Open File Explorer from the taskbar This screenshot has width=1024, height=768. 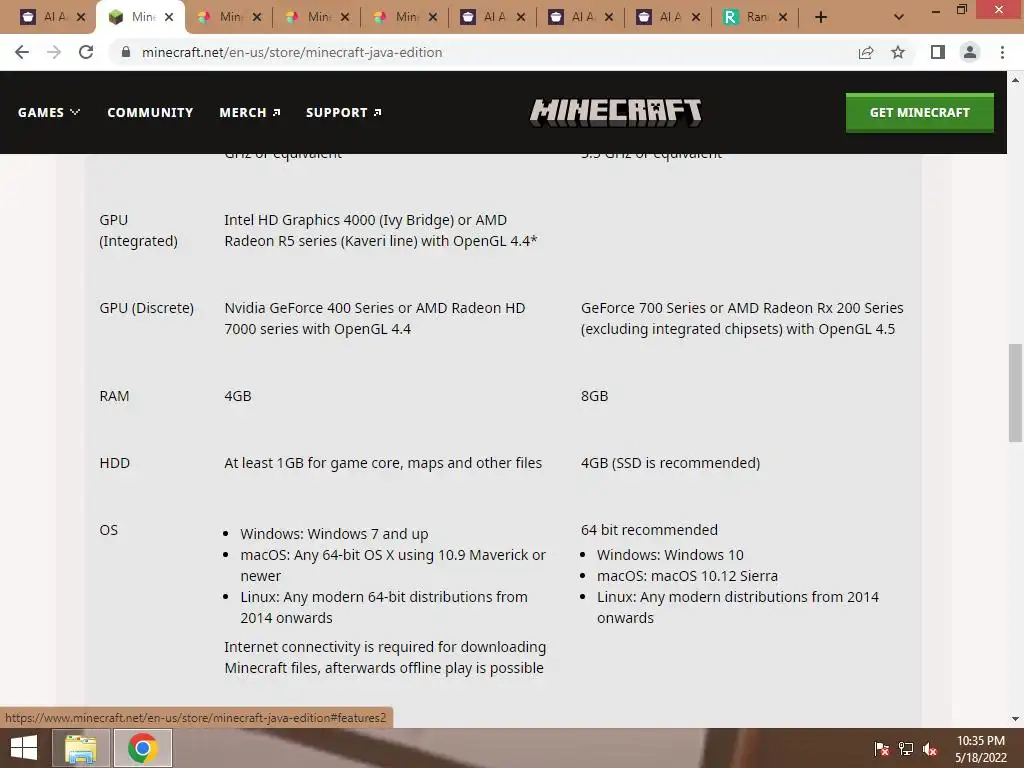coord(80,748)
